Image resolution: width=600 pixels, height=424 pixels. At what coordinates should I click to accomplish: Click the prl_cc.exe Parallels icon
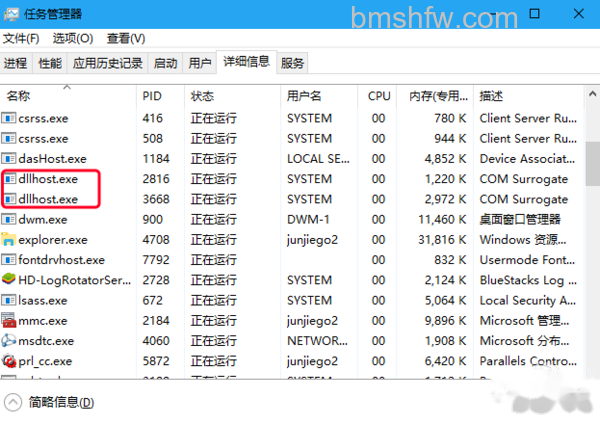pos(8,361)
